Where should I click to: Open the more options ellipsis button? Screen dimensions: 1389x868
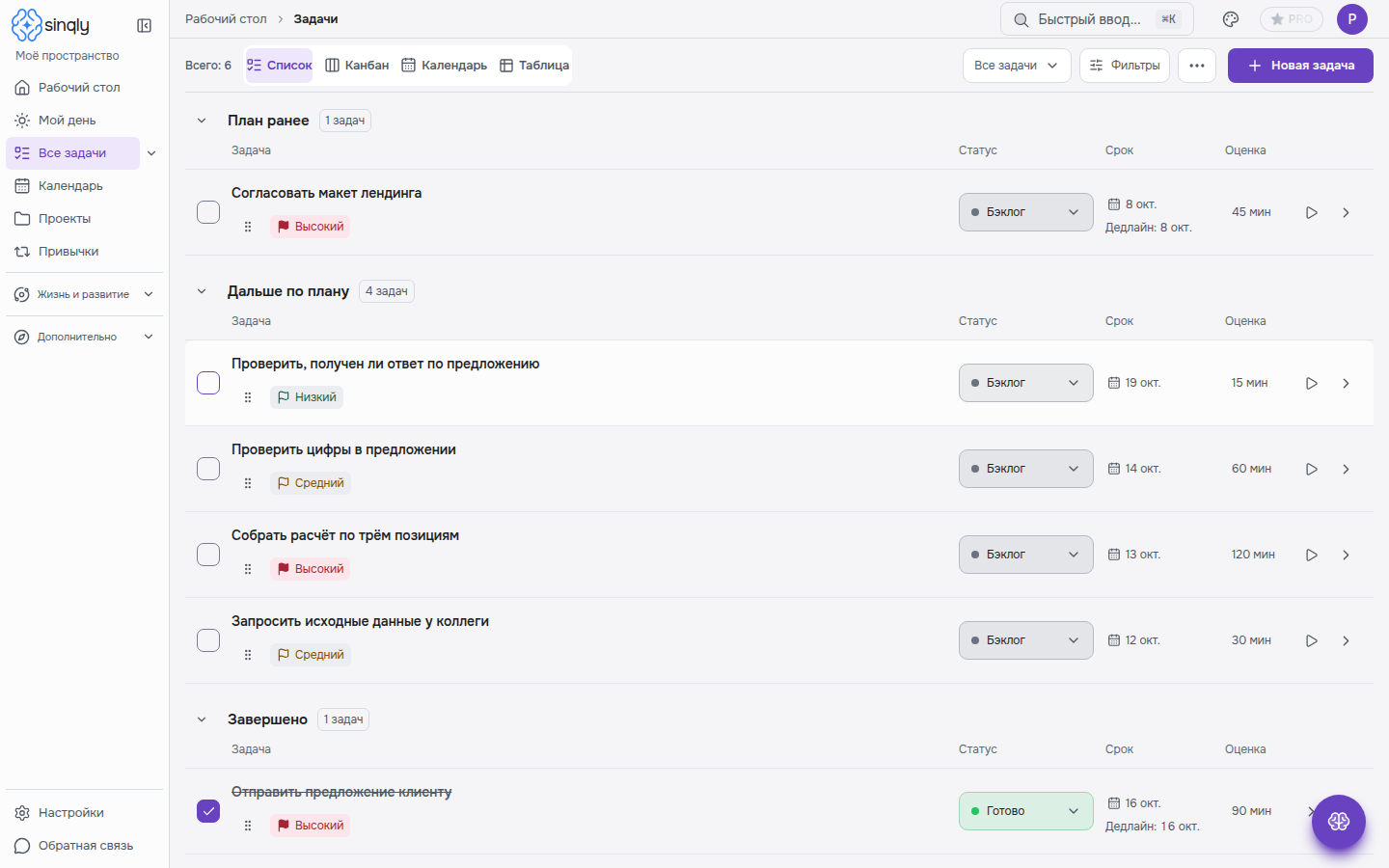click(x=1197, y=66)
